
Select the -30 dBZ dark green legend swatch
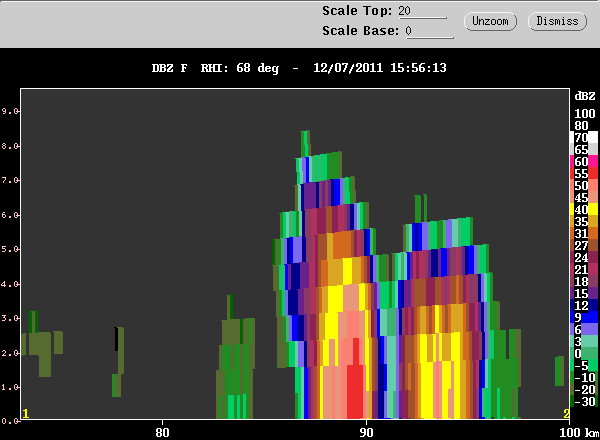pyautogui.click(x=584, y=401)
